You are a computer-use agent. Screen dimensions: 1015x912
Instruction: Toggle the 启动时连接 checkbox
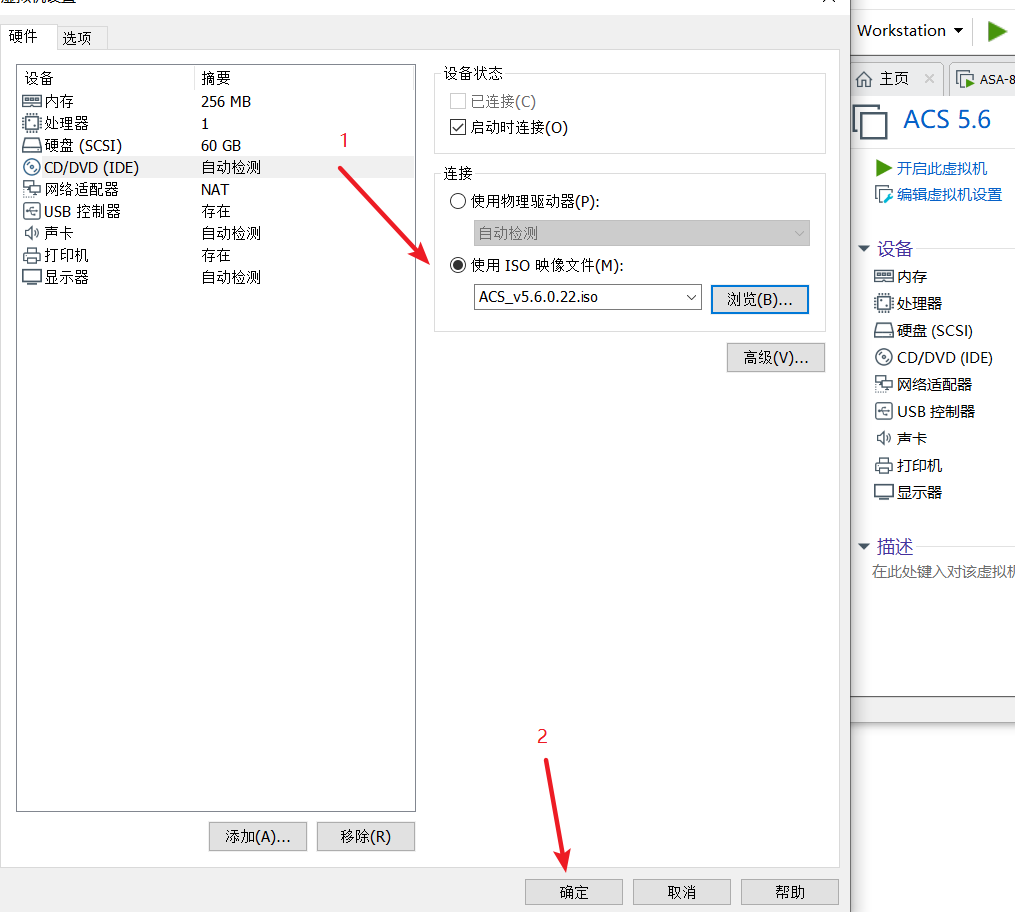[x=458, y=127]
